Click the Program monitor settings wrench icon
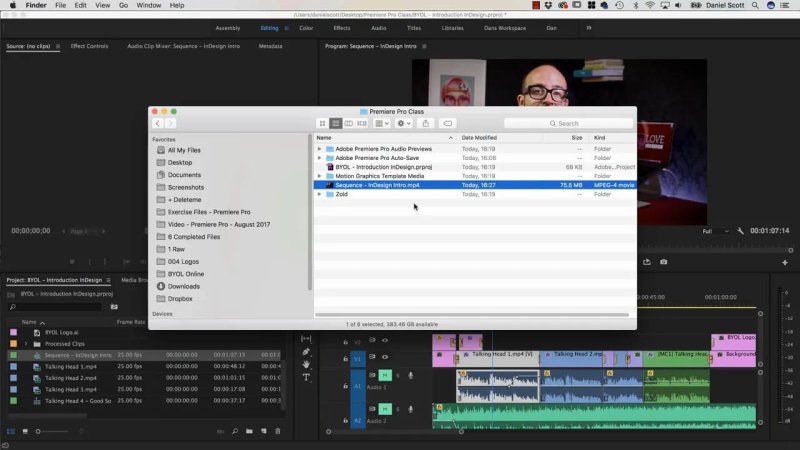The width and height of the screenshot is (800, 450). (740, 231)
